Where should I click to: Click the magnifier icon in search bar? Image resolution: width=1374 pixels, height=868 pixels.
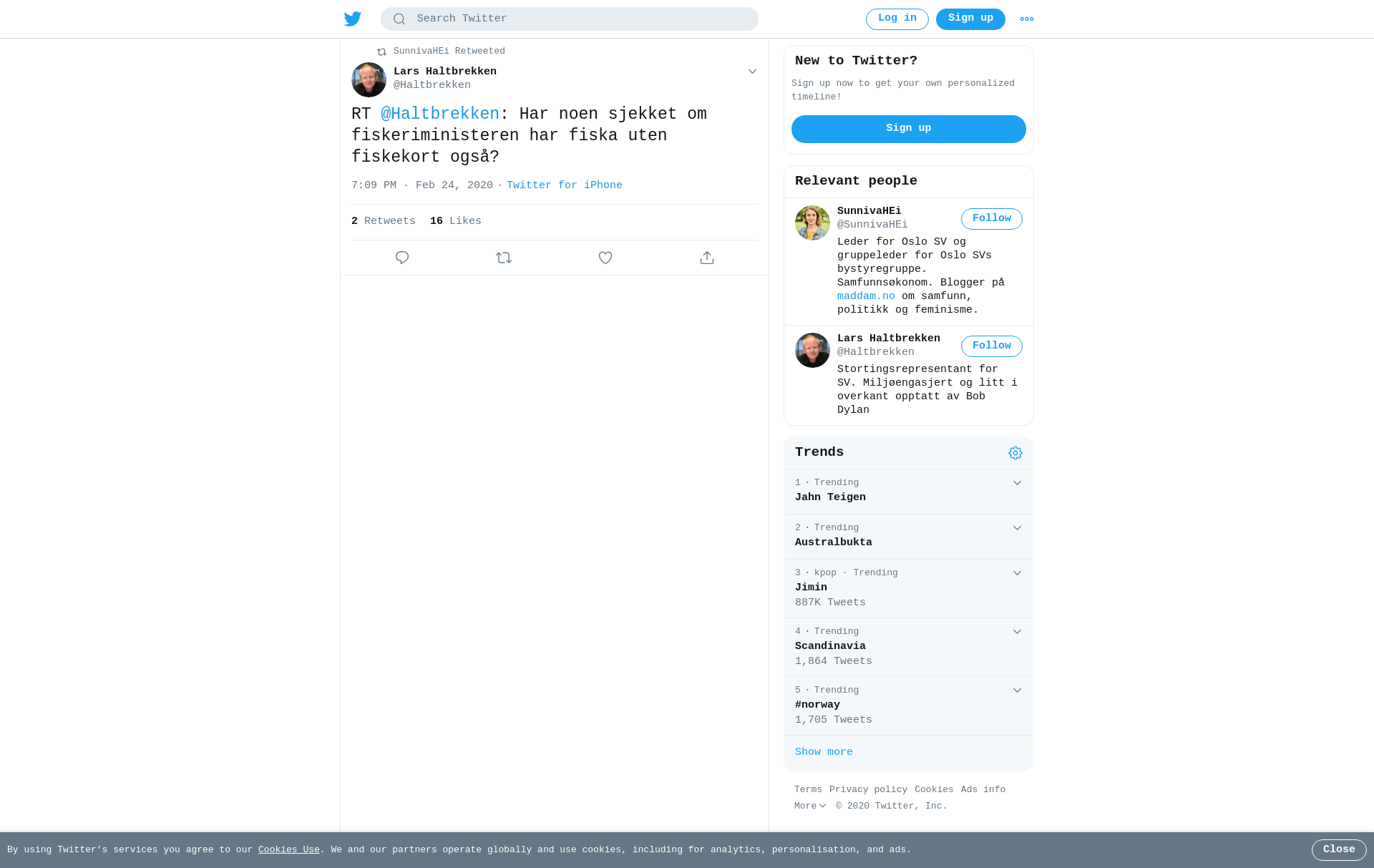(x=399, y=19)
